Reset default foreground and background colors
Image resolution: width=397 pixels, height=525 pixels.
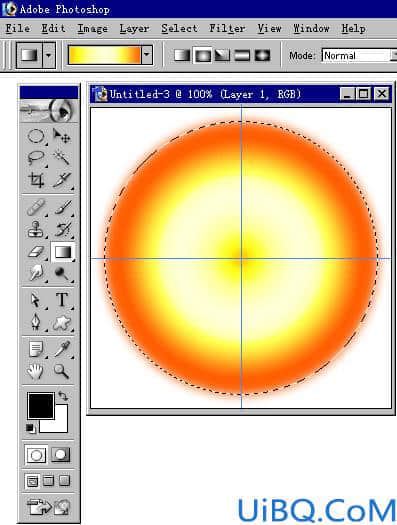30,428
